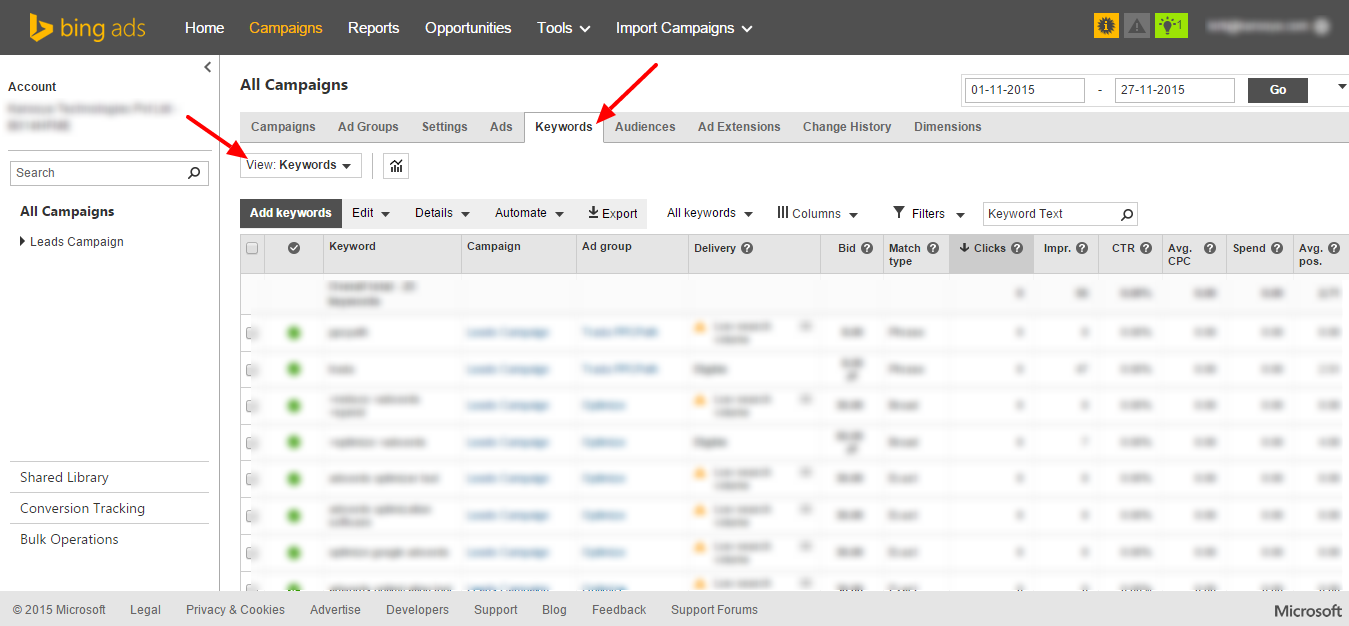Click the Clicks column help icon
The width and height of the screenshot is (1349, 626).
1017,248
